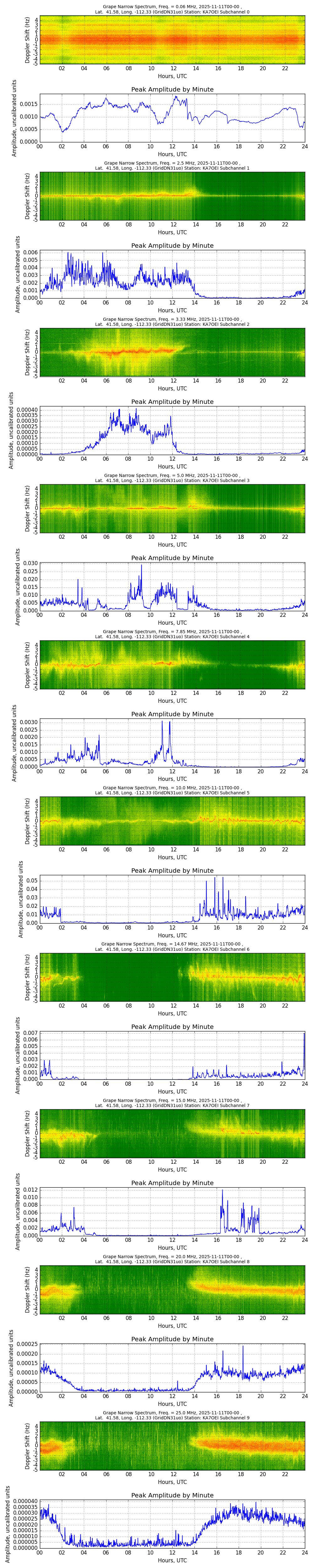Click the 0.05 tick on the 10.0 MHz amplitude plot
This screenshot has width=314, height=1568.
tap(32, 880)
